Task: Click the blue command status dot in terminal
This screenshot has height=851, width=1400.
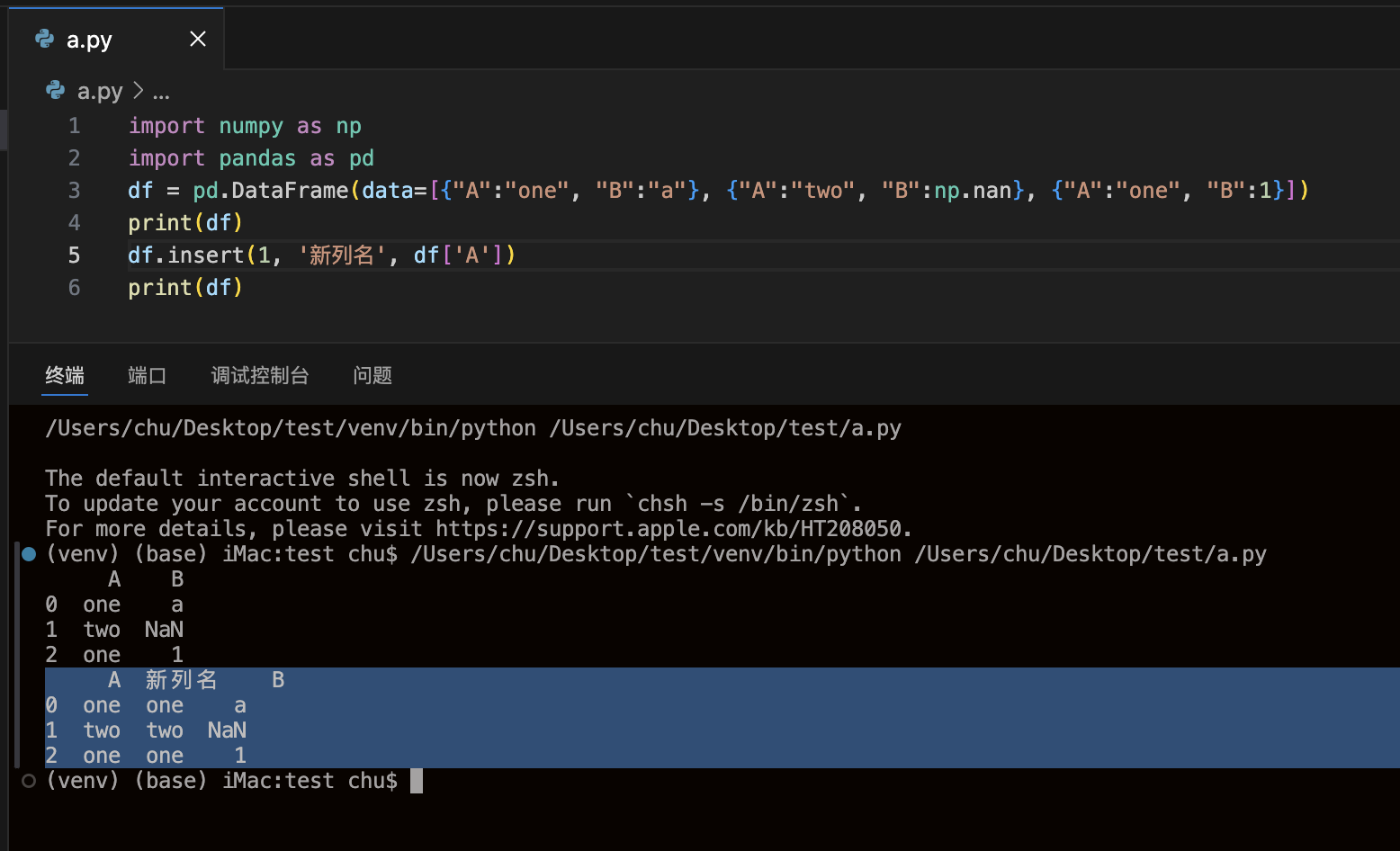Action: pyautogui.click(x=29, y=554)
